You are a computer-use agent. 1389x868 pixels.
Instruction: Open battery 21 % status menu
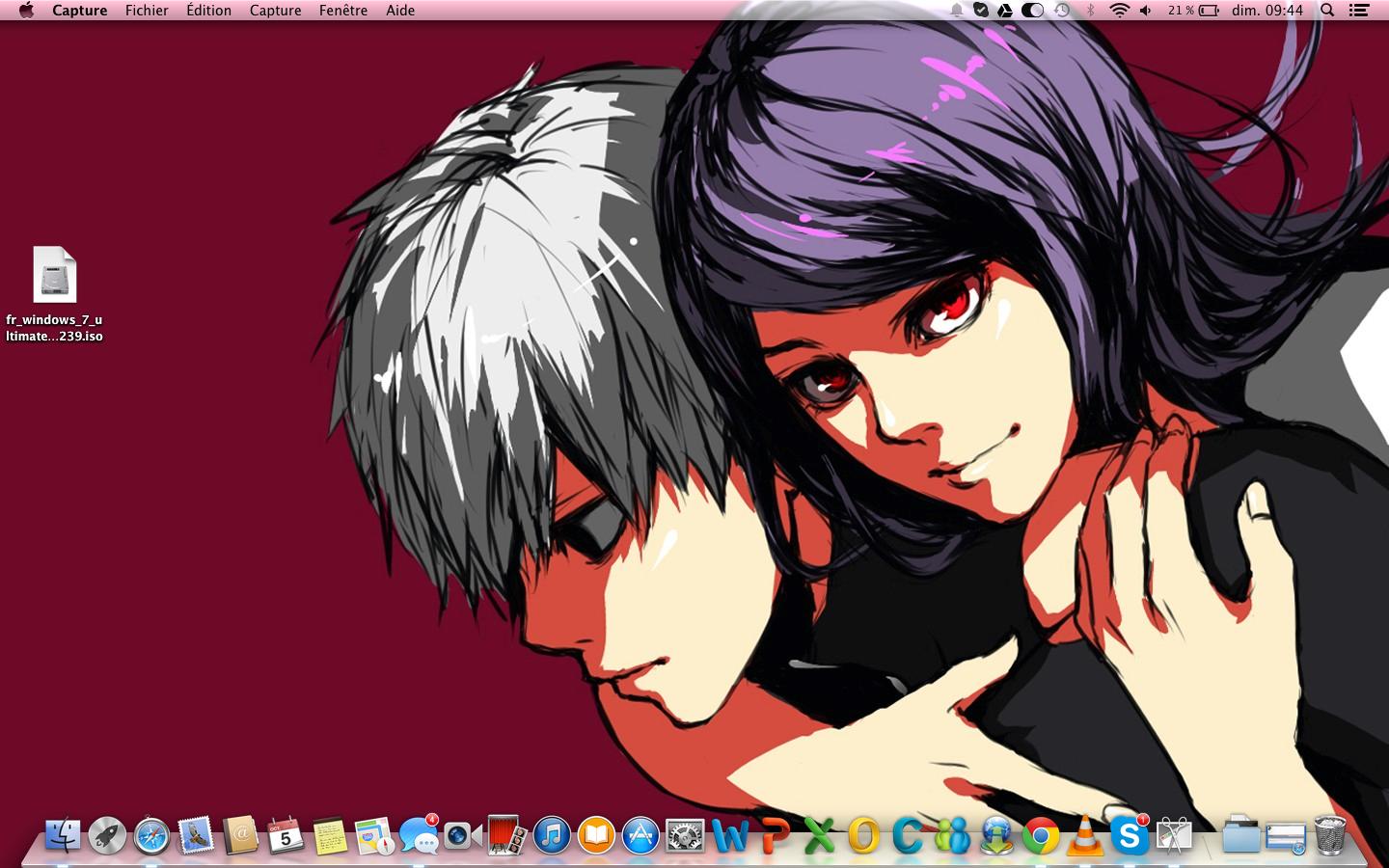coord(1193,11)
